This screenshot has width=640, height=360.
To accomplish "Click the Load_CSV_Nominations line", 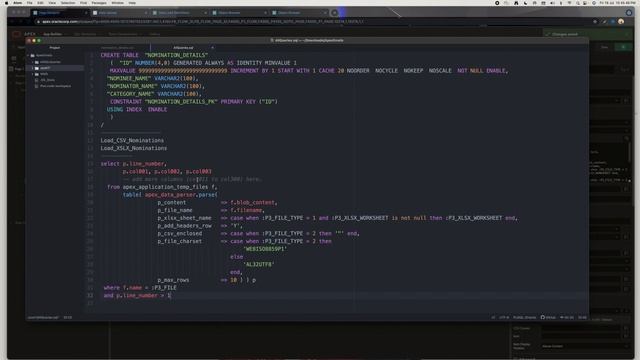I will click(x=132, y=140).
